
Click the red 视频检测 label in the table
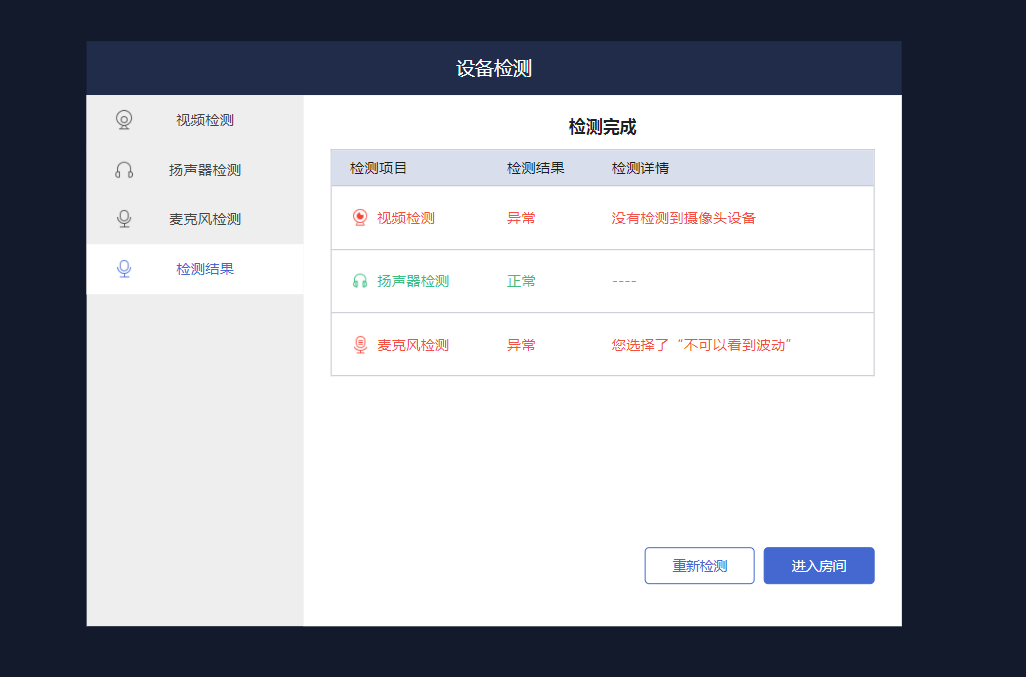(x=405, y=218)
